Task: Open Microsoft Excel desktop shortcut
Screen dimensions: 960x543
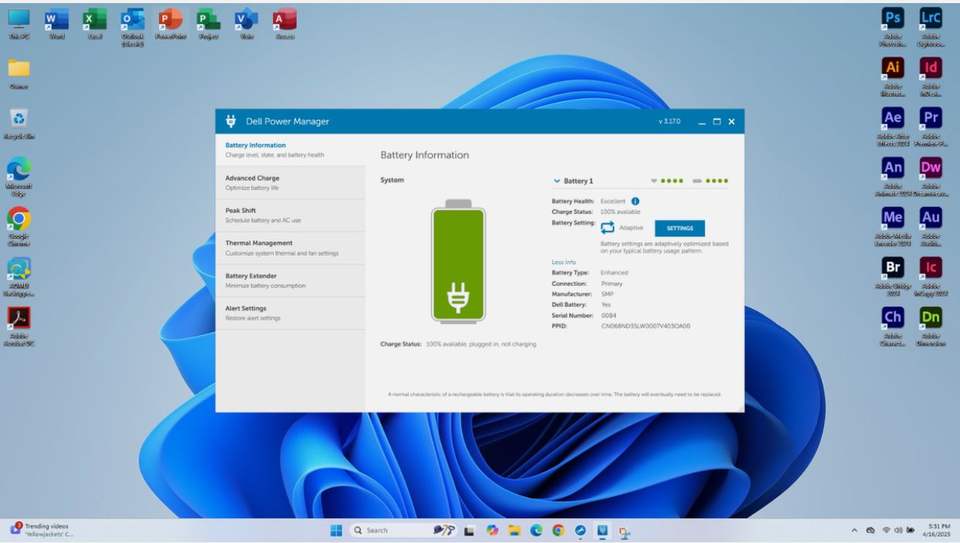Action: [x=95, y=19]
